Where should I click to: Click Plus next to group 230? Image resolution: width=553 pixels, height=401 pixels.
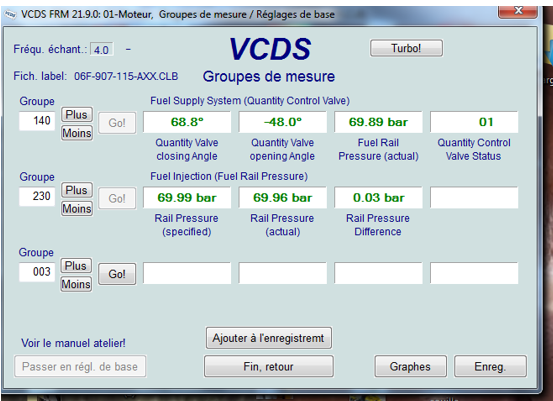tap(77, 190)
